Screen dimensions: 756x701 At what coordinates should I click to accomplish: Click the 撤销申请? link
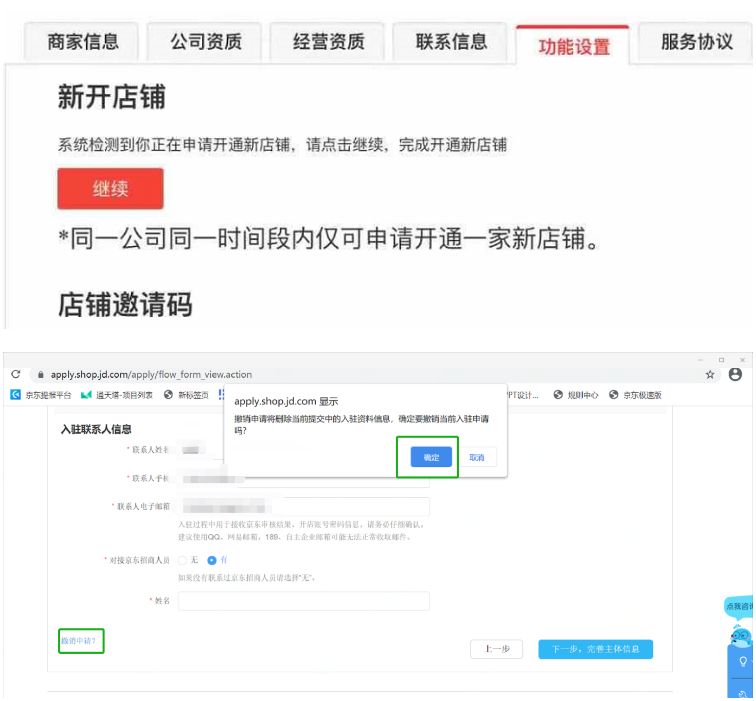pos(78,641)
